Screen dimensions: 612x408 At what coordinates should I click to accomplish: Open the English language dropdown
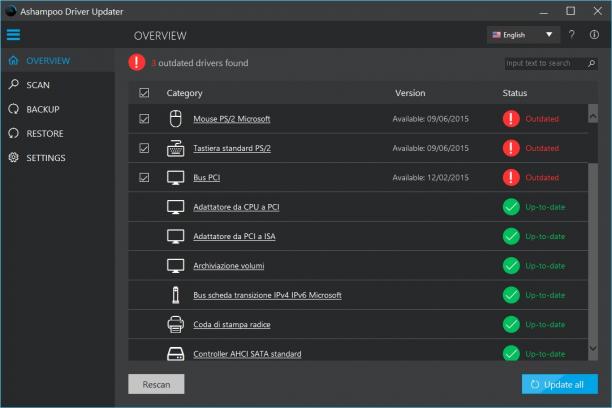[523, 35]
